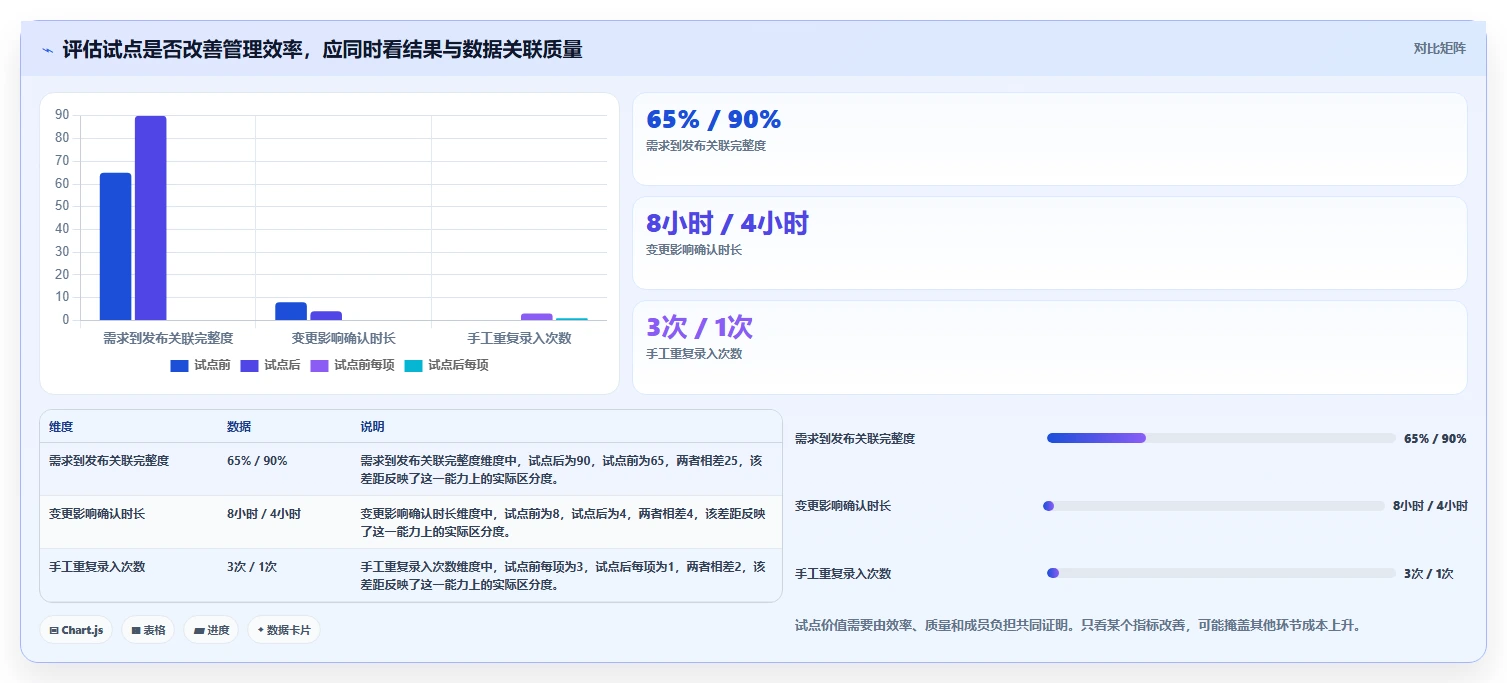Click the header icon beside the title
Image resolution: width=1507 pixels, height=683 pixels.
click(47, 50)
